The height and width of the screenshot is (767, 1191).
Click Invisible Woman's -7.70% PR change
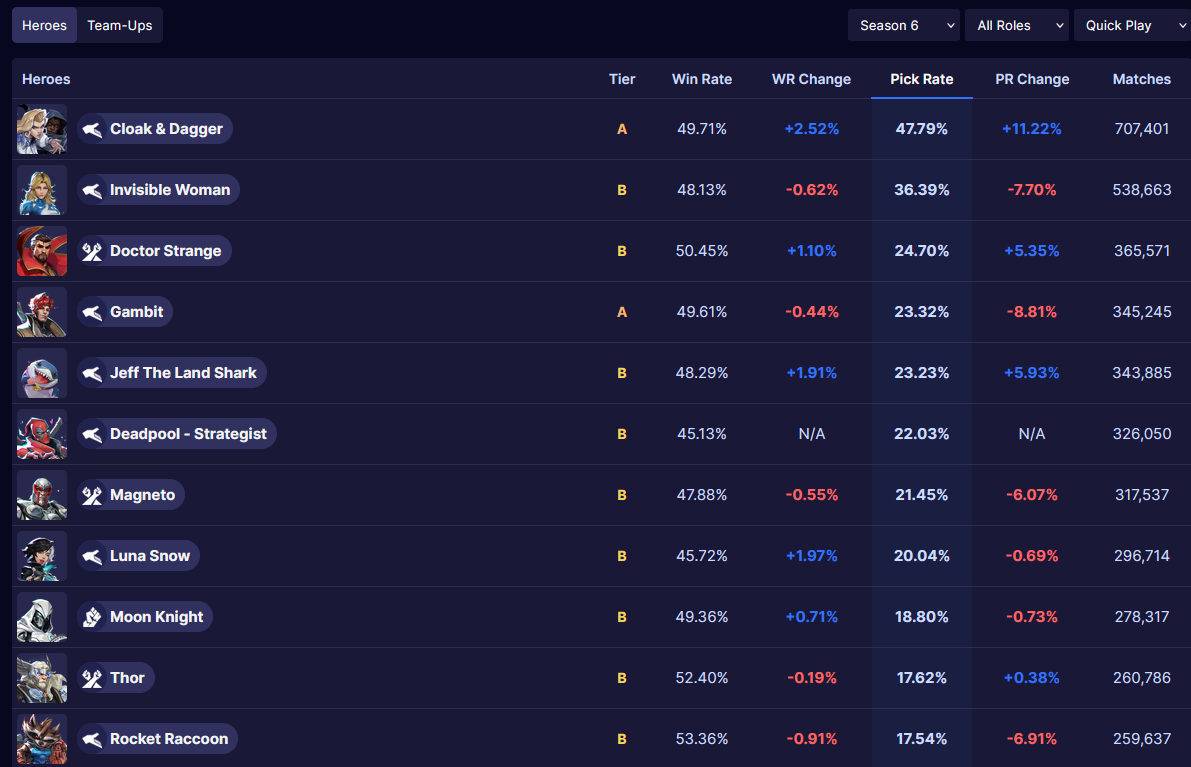click(1031, 190)
